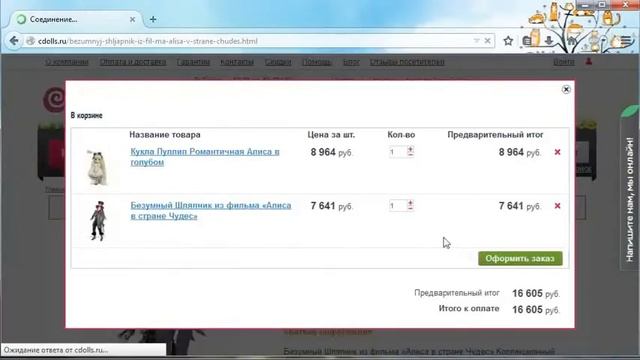640x360 pixels.
Task: Go to the browser home page
Action: tap(571, 41)
